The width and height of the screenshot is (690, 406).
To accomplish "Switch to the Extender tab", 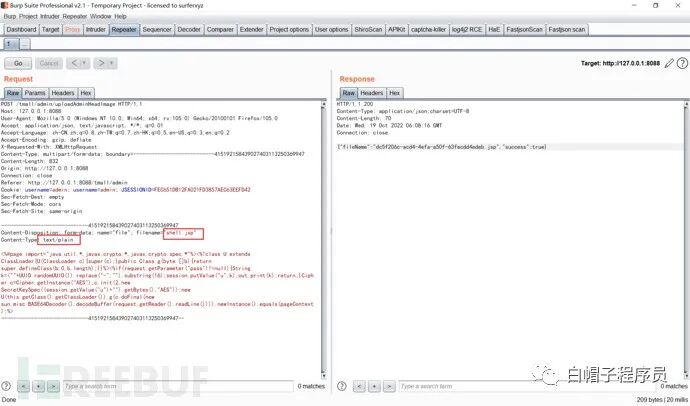I will pyautogui.click(x=251, y=29).
